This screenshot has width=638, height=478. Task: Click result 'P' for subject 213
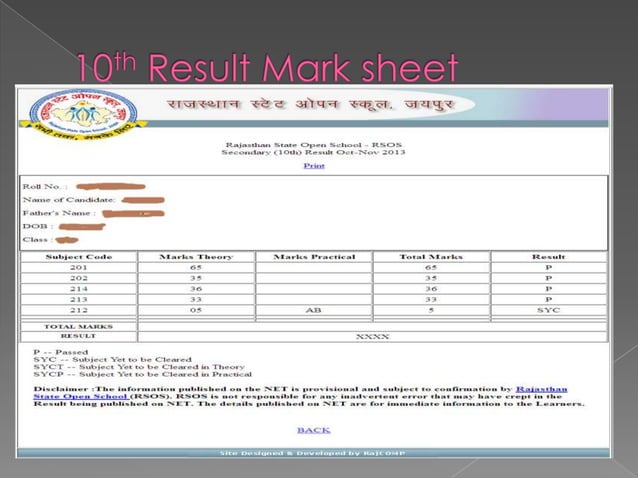point(548,299)
